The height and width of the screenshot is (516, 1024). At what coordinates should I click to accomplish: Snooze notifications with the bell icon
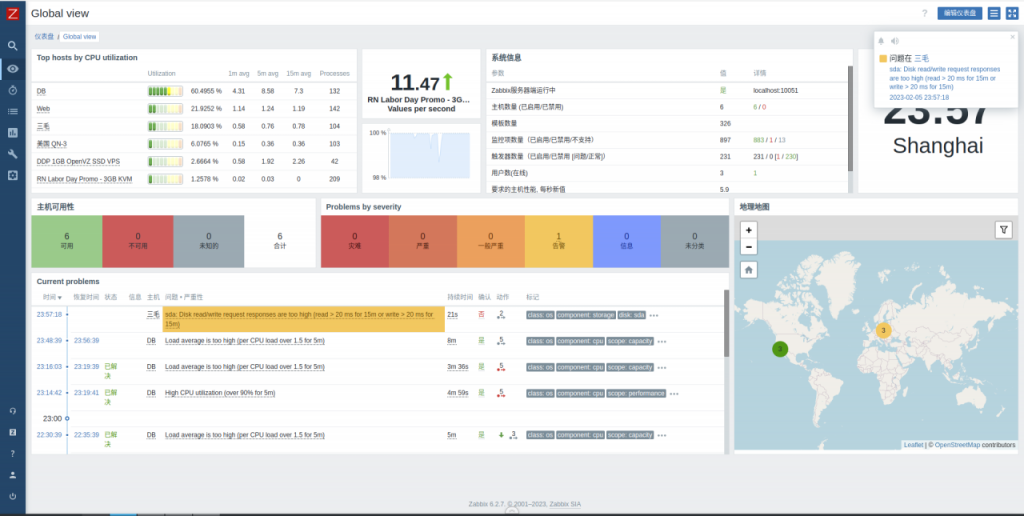pos(882,41)
